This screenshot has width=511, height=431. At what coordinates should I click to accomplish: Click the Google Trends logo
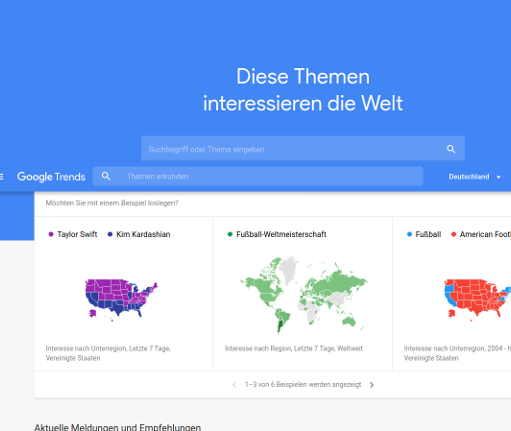click(51, 177)
